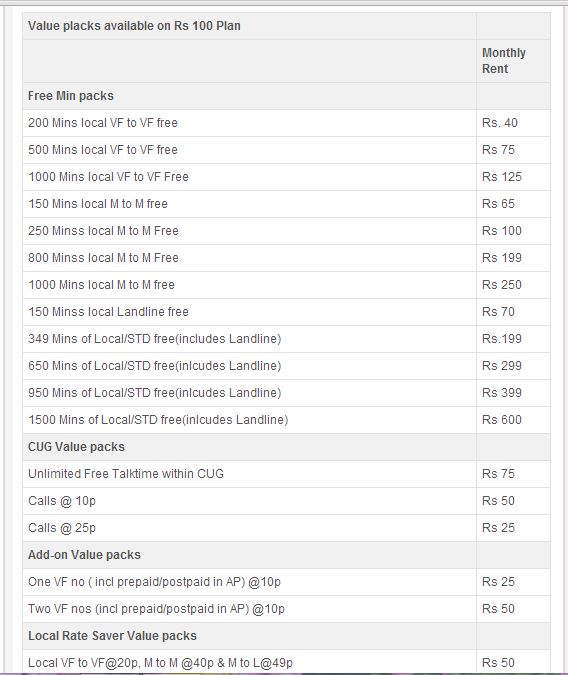Click the 'Monthly Rent' column header
Viewport: 568px width, 675px height.
tap(503, 61)
